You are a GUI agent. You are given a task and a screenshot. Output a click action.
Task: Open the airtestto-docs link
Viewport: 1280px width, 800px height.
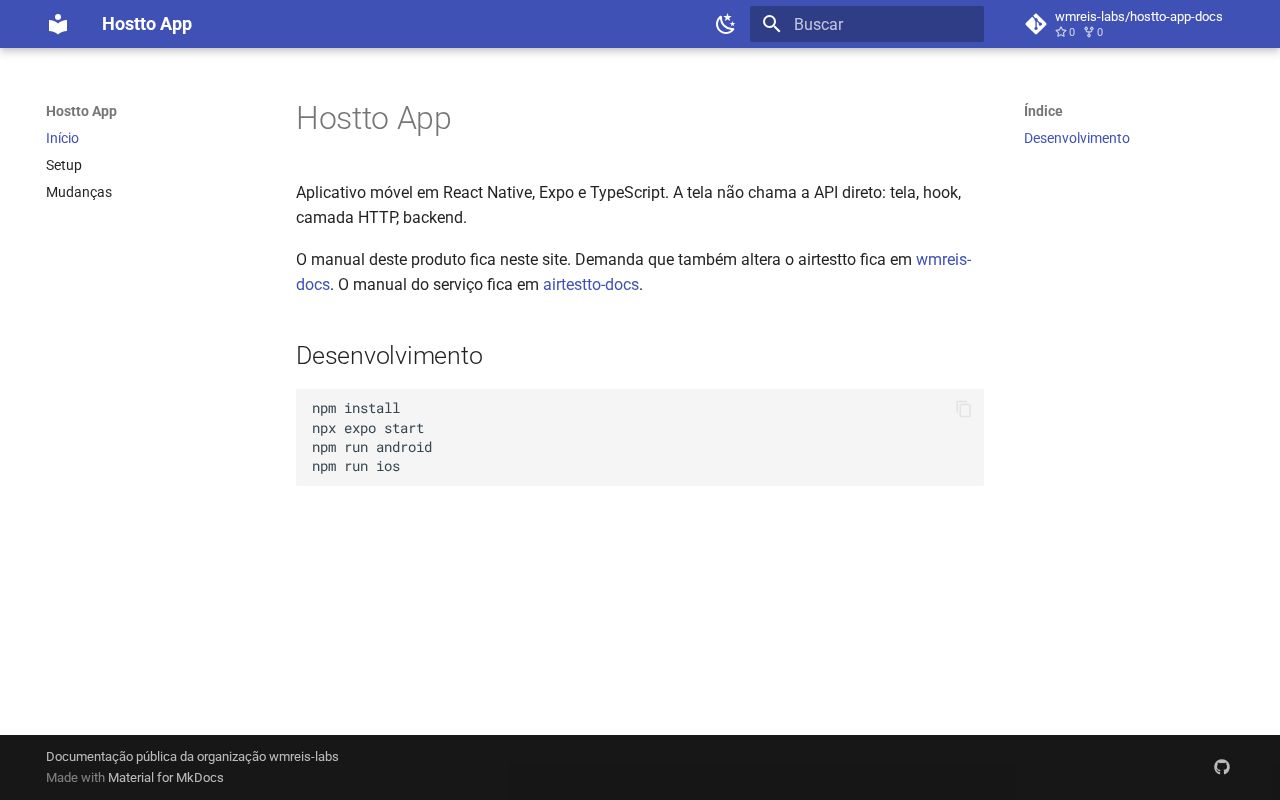[x=591, y=285]
